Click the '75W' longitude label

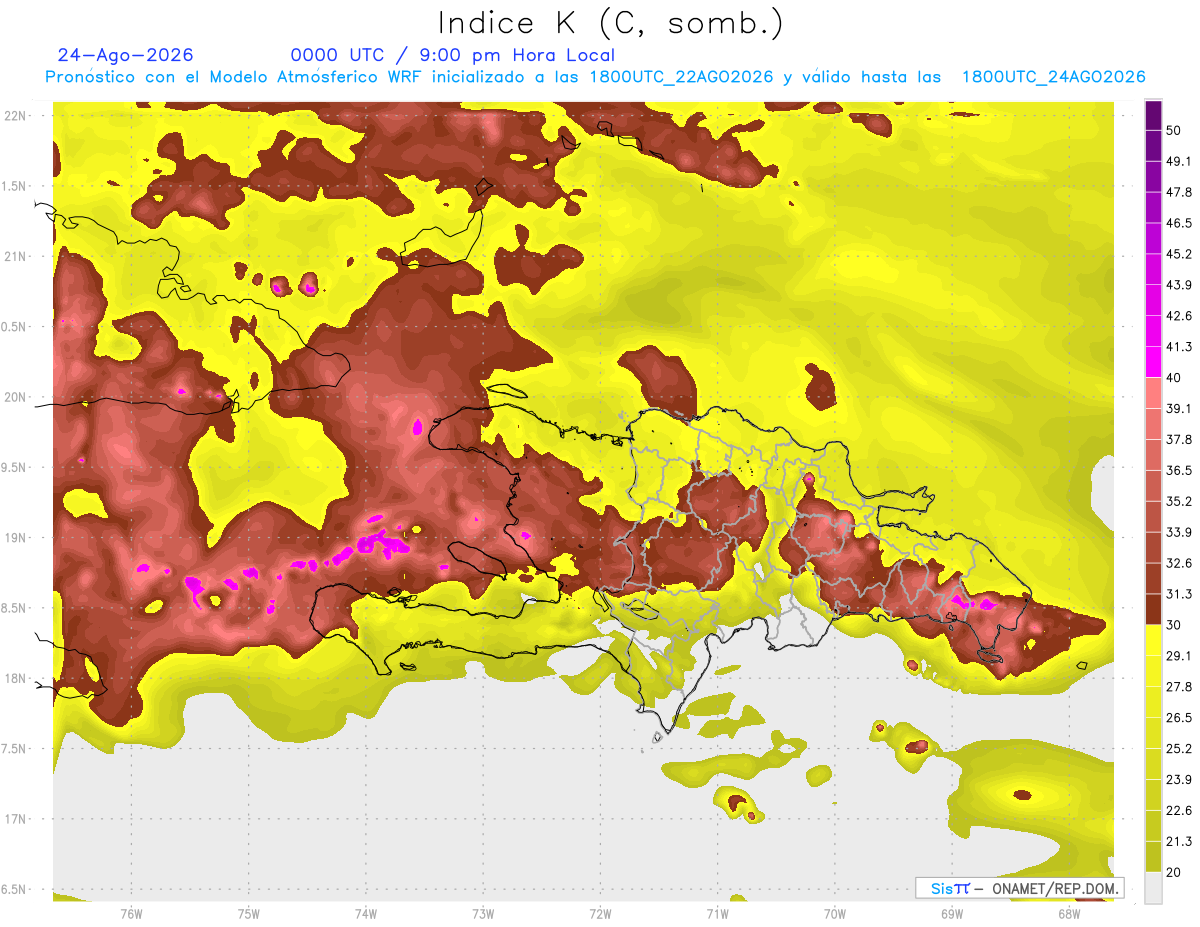pyautogui.click(x=249, y=914)
